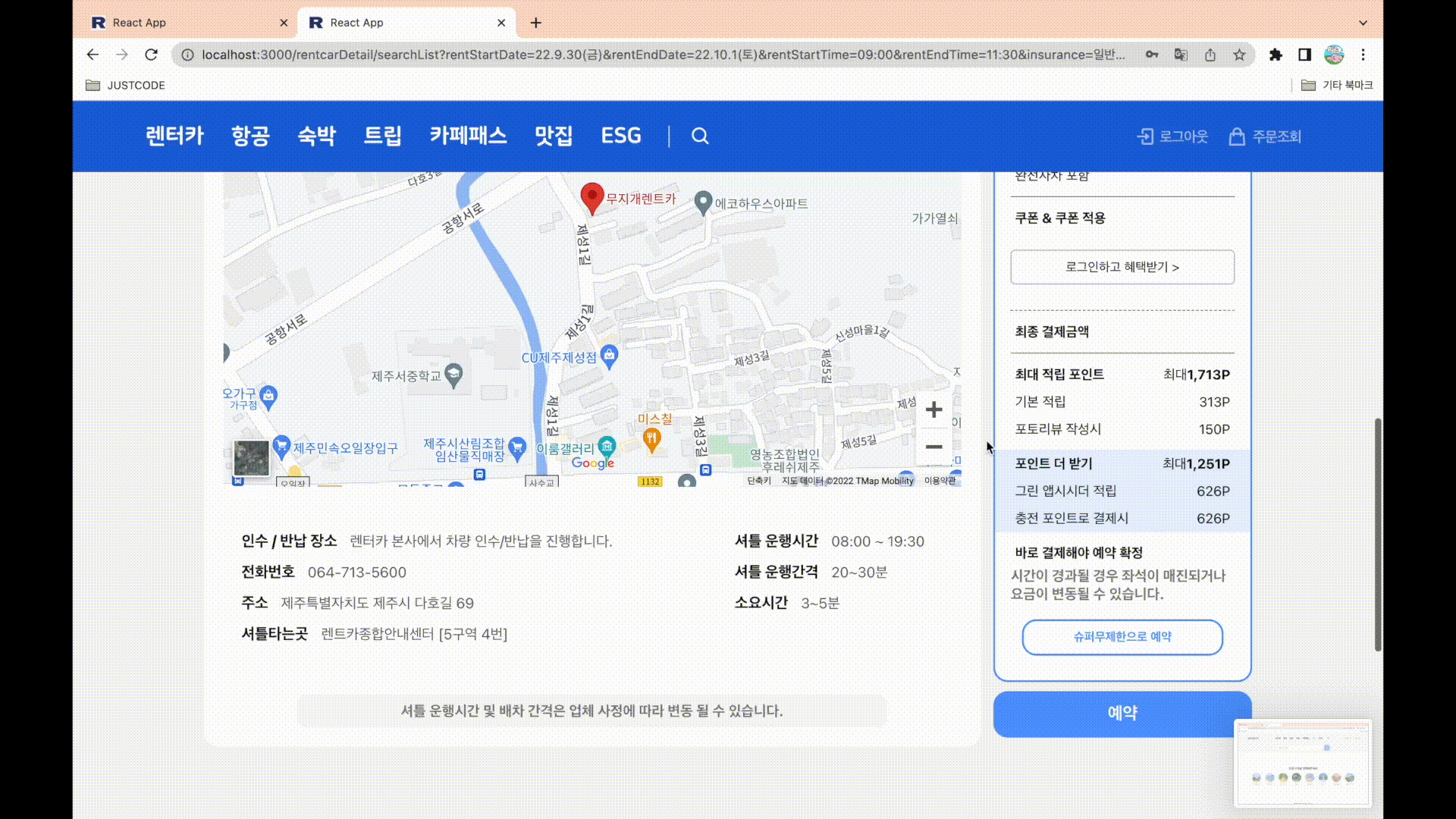
Task: Click the red 무지개렌트카 map pin
Action: [x=591, y=196]
